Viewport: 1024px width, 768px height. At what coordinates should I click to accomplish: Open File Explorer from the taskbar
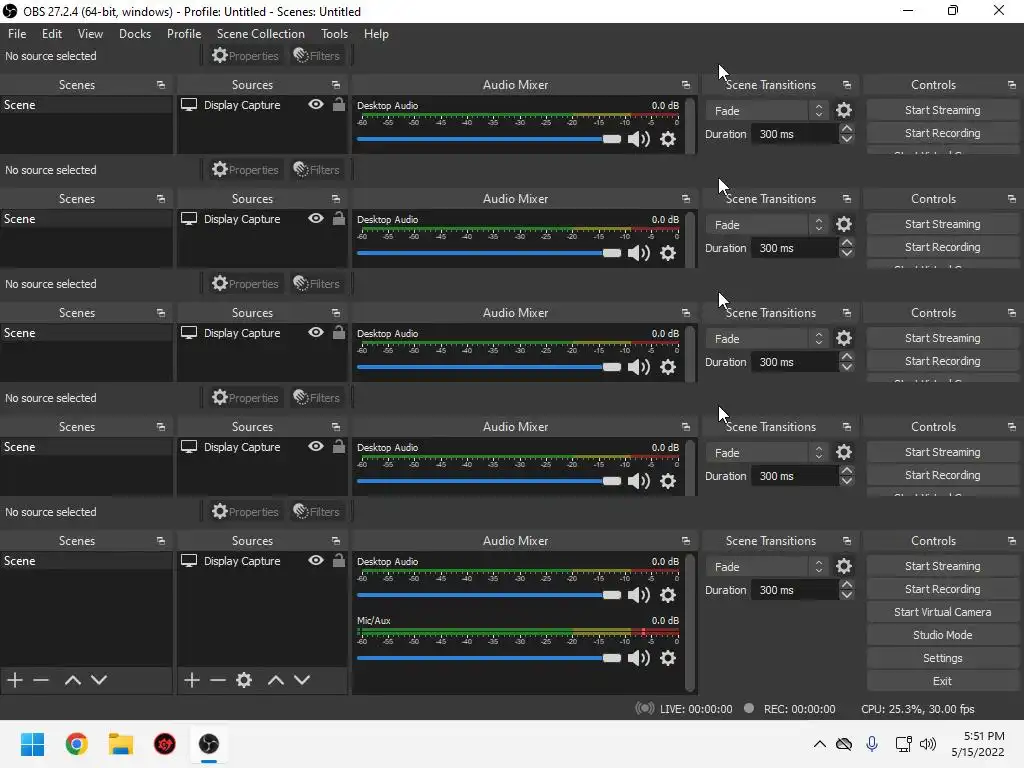pos(121,744)
